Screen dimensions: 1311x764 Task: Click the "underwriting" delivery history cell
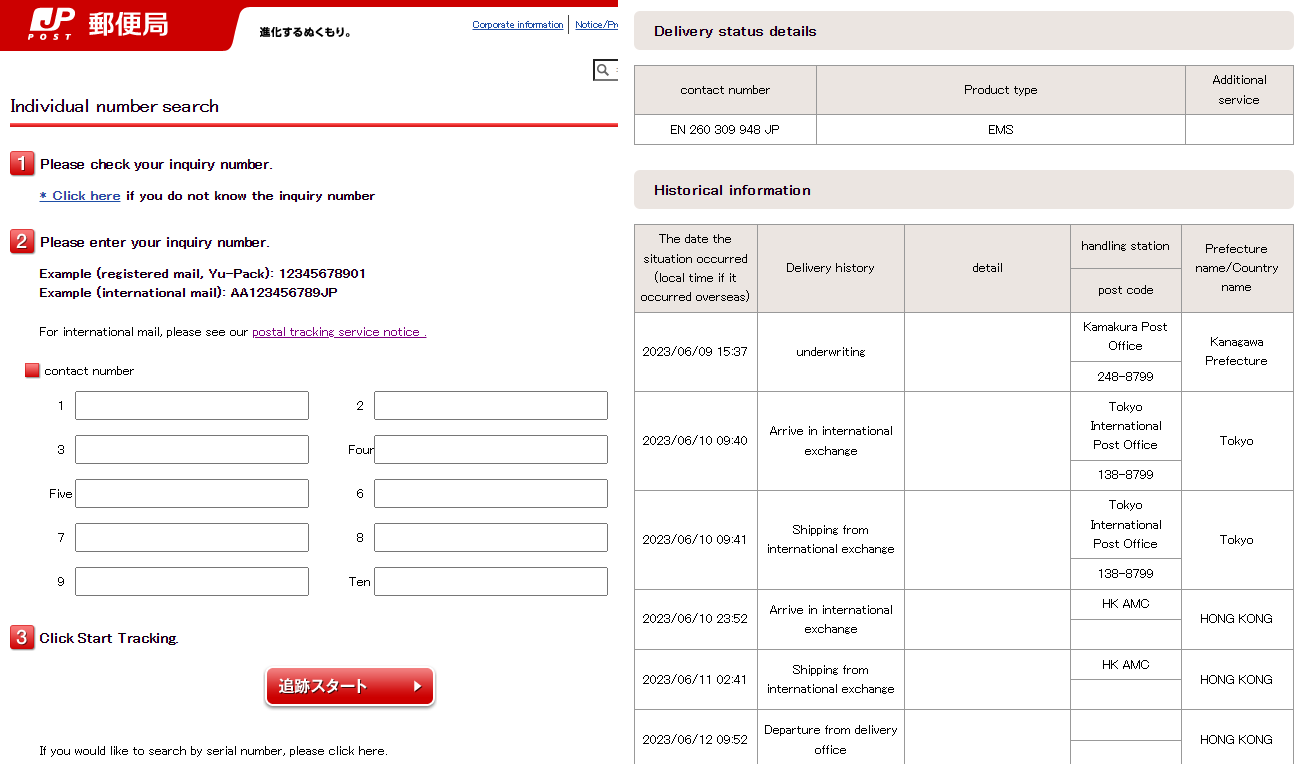831,352
